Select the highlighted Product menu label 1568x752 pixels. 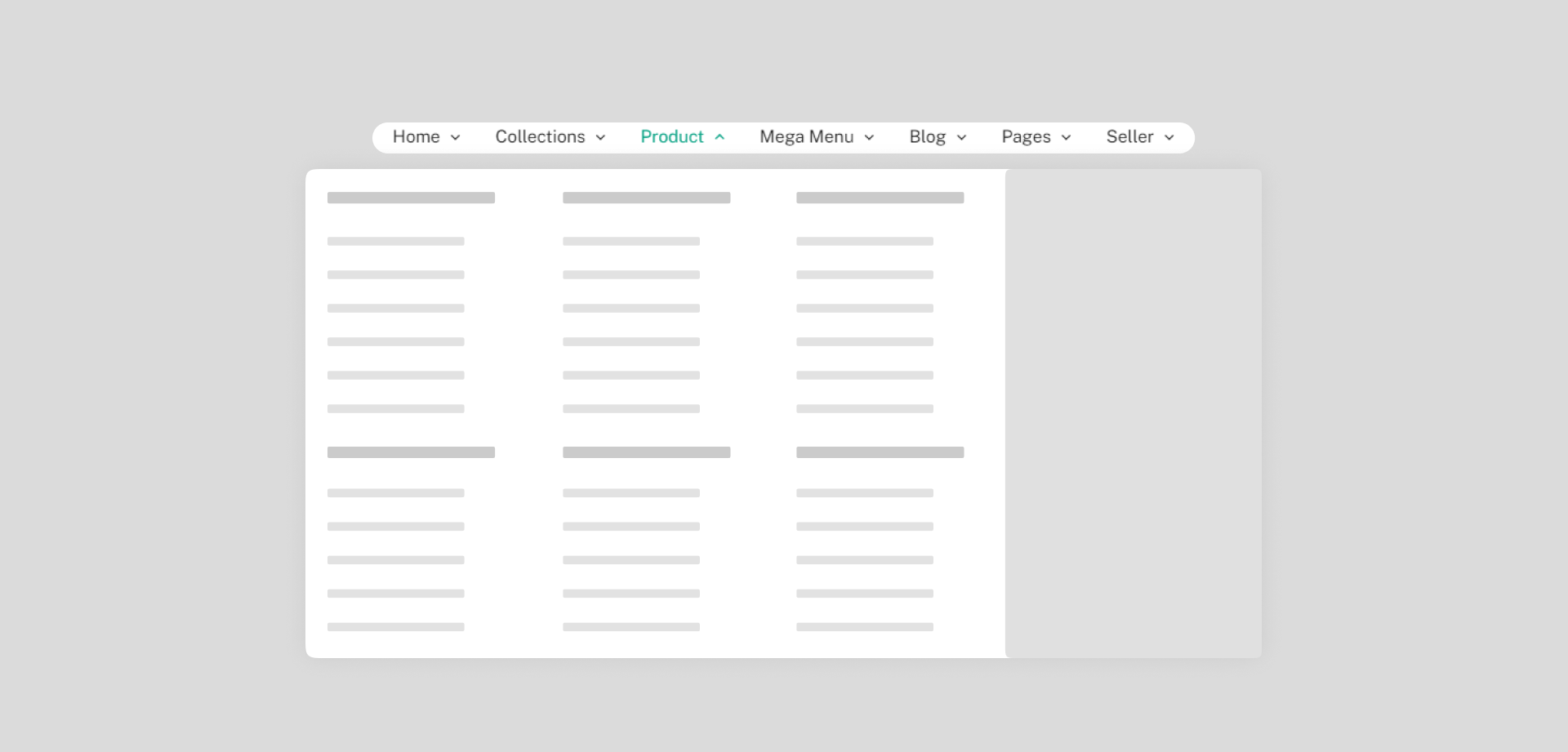[x=671, y=137]
